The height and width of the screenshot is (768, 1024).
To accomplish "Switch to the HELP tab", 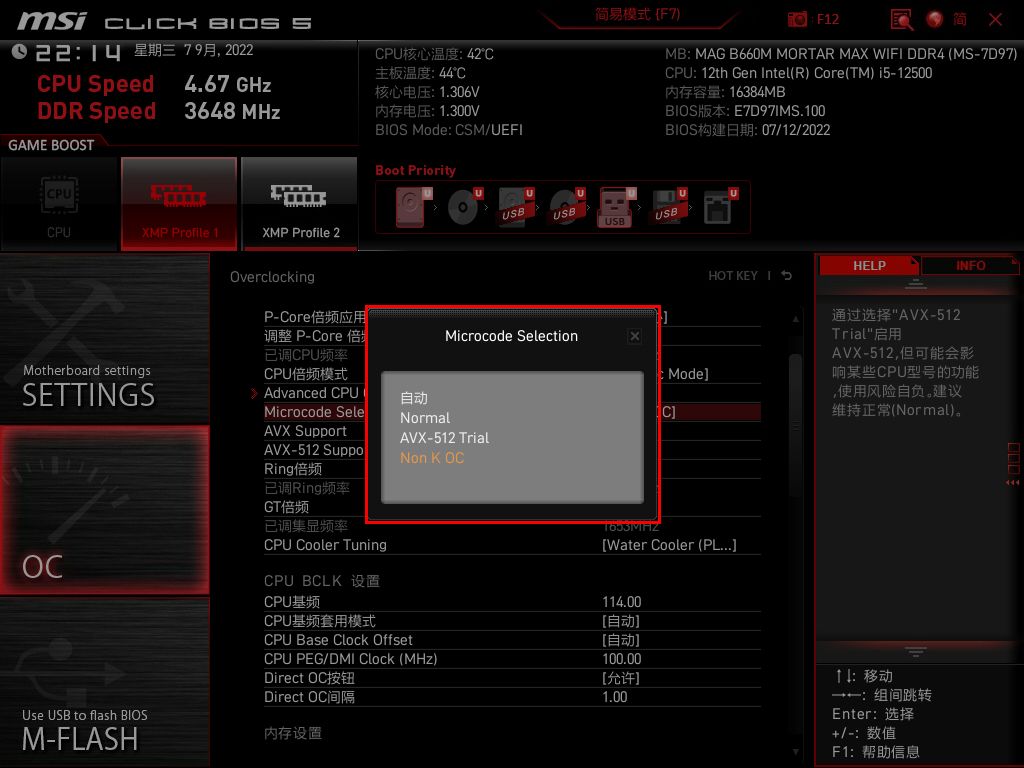I will pyautogui.click(x=868, y=265).
